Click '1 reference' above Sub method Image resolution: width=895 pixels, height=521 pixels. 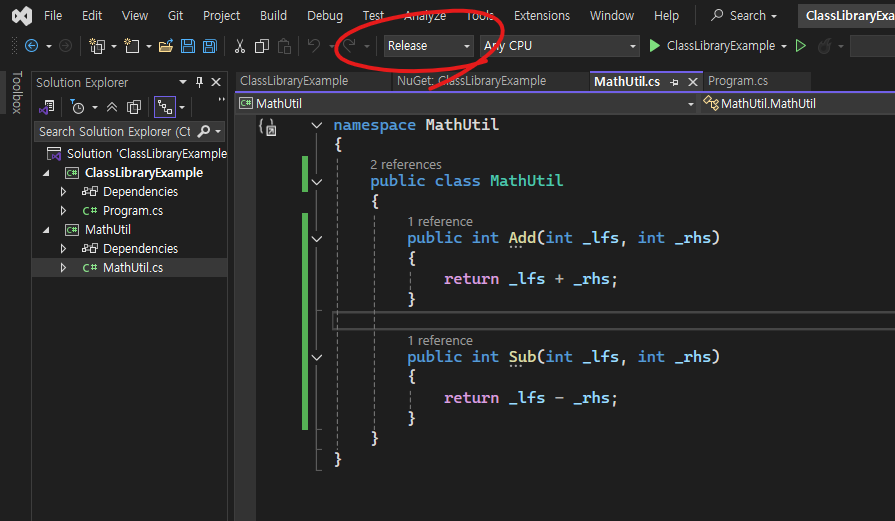[x=440, y=341]
